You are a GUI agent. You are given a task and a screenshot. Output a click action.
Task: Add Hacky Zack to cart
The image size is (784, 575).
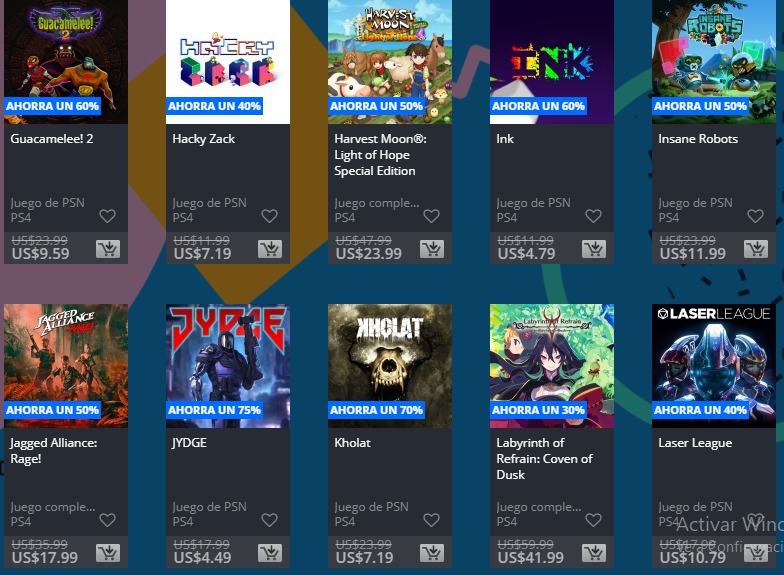coord(270,248)
